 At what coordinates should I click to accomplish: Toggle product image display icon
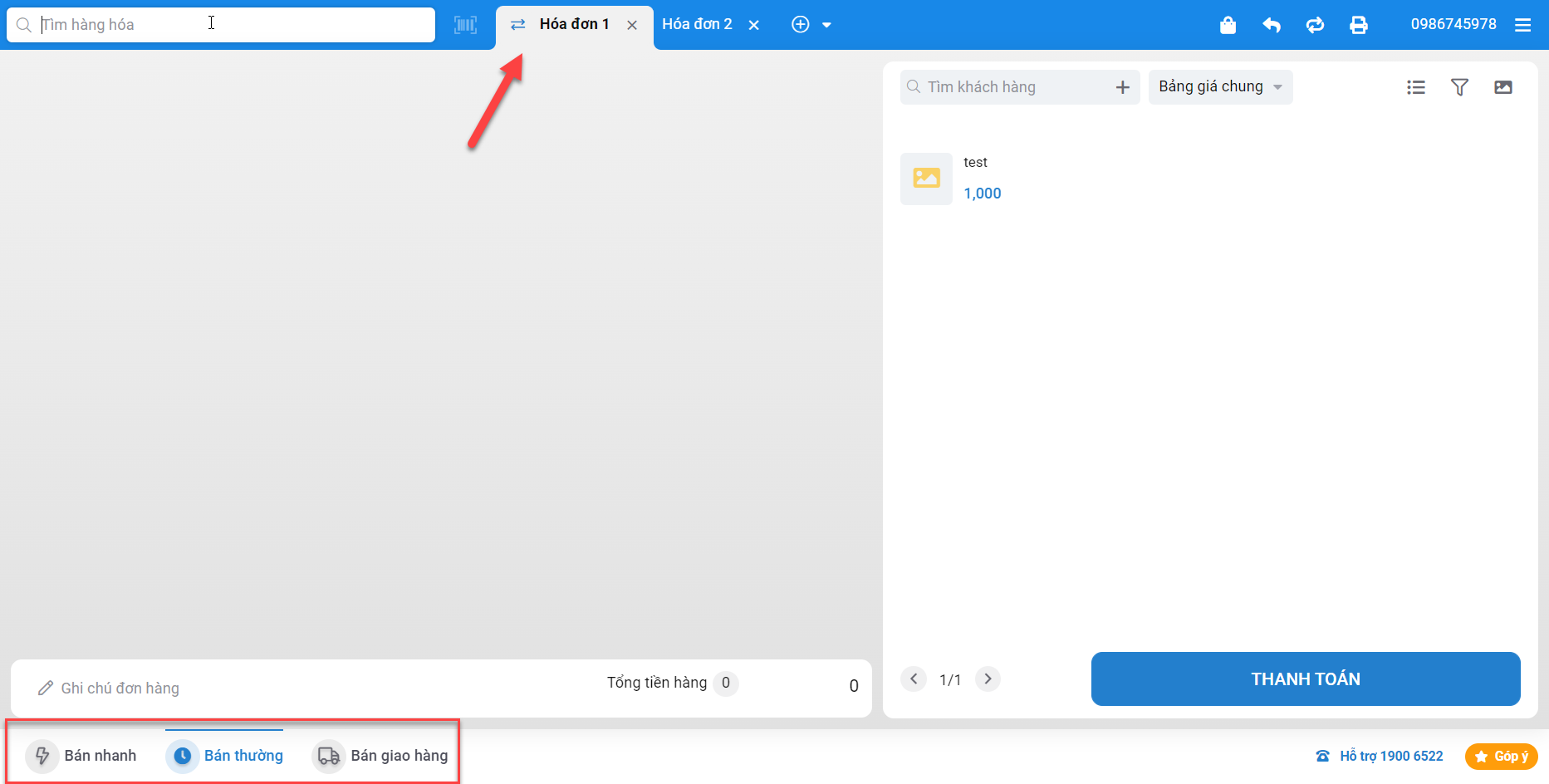click(x=1502, y=87)
